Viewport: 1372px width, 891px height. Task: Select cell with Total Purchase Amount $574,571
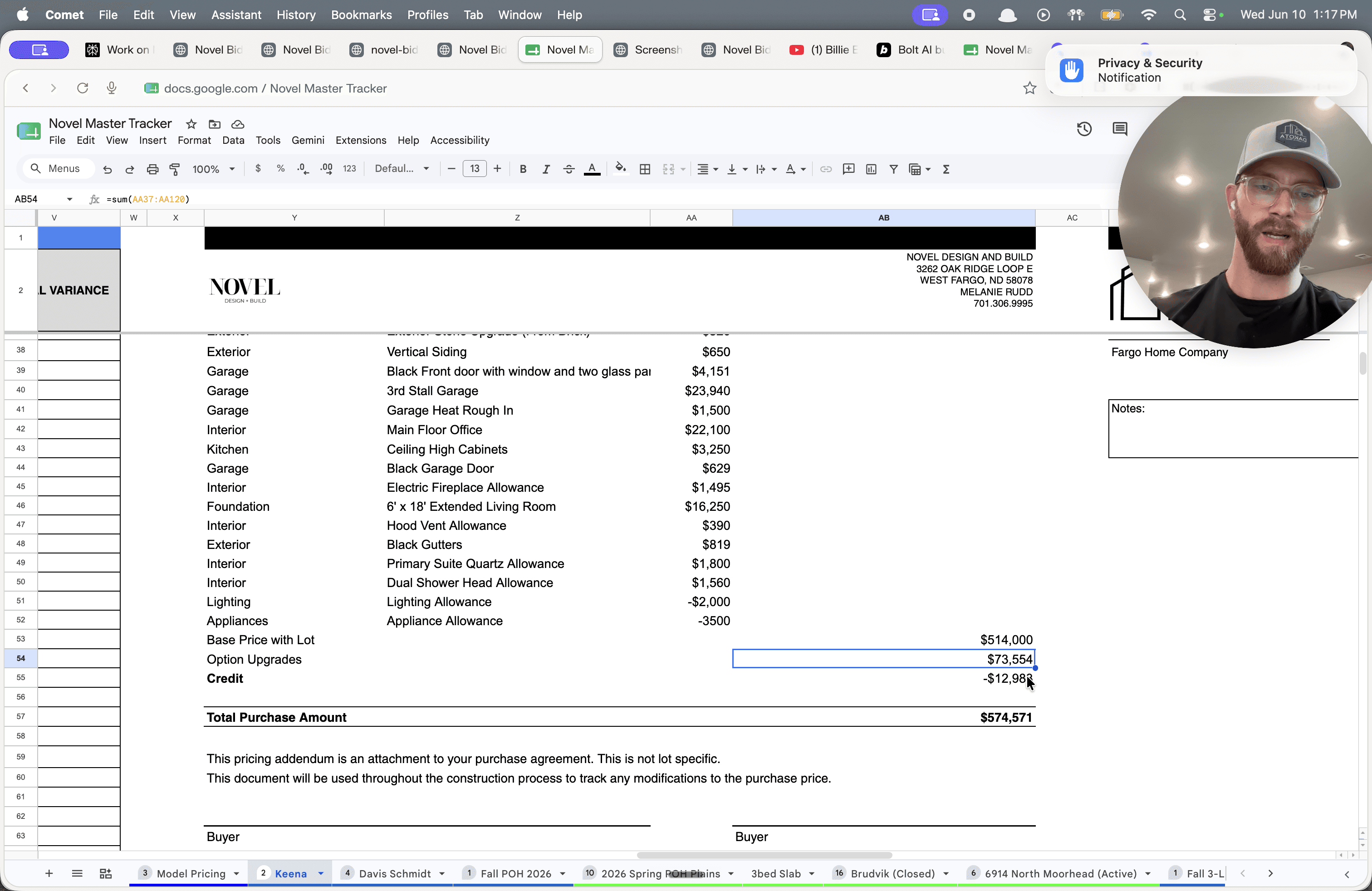pyautogui.click(x=884, y=717)
